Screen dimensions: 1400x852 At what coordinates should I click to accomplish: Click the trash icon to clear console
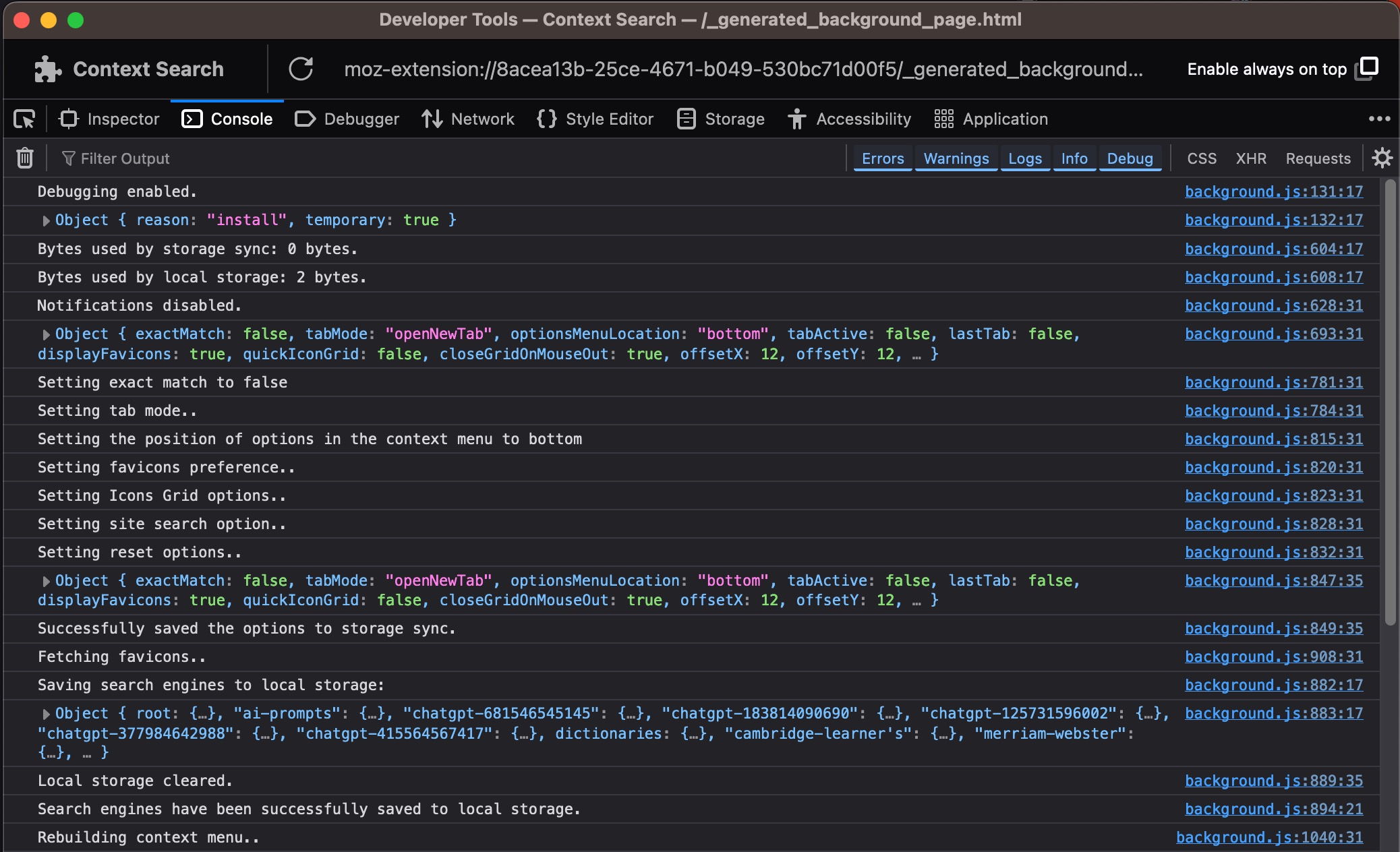[25, 158]
